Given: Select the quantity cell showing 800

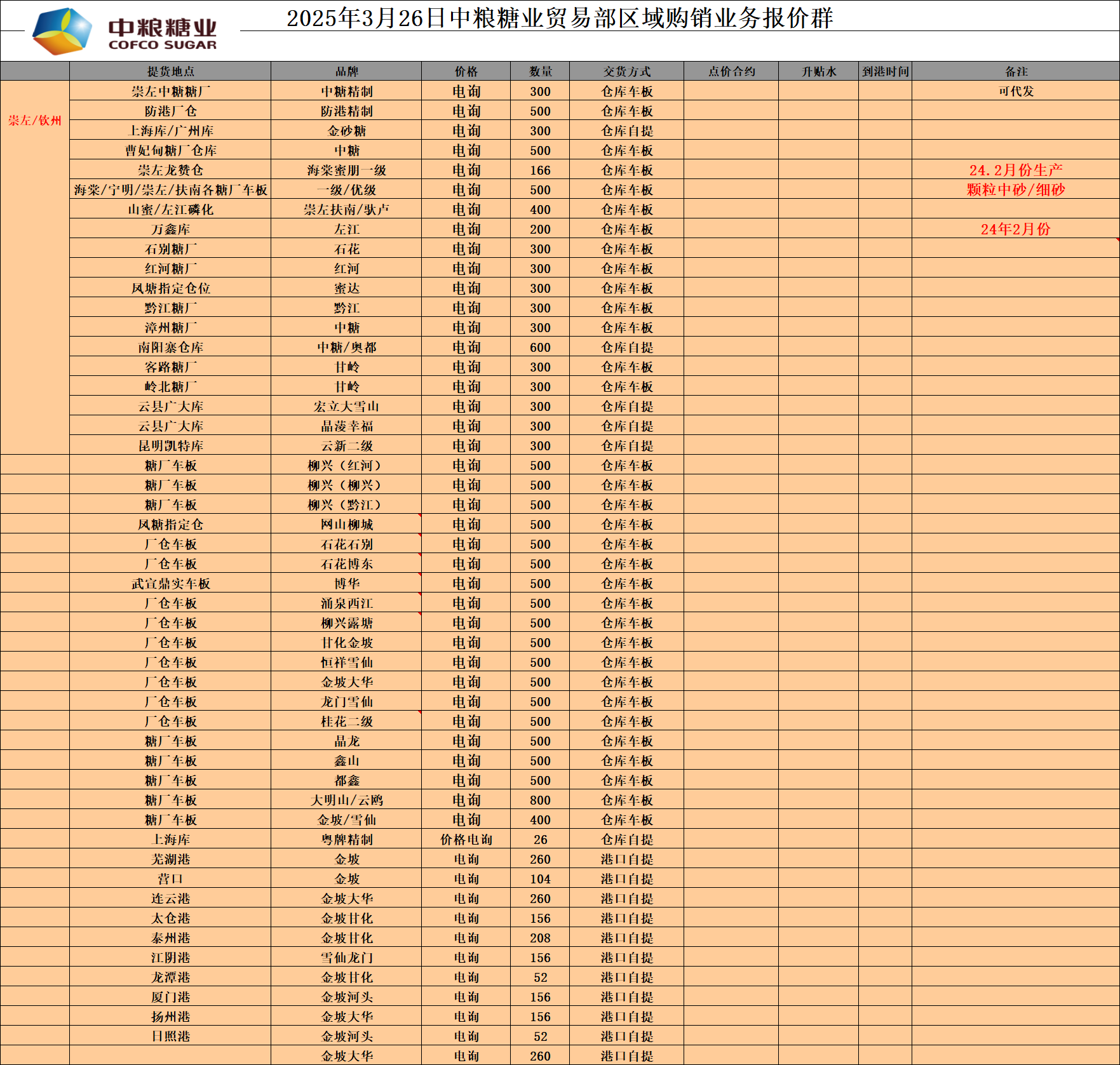Looking at the screenshot, I should (540, 800).
